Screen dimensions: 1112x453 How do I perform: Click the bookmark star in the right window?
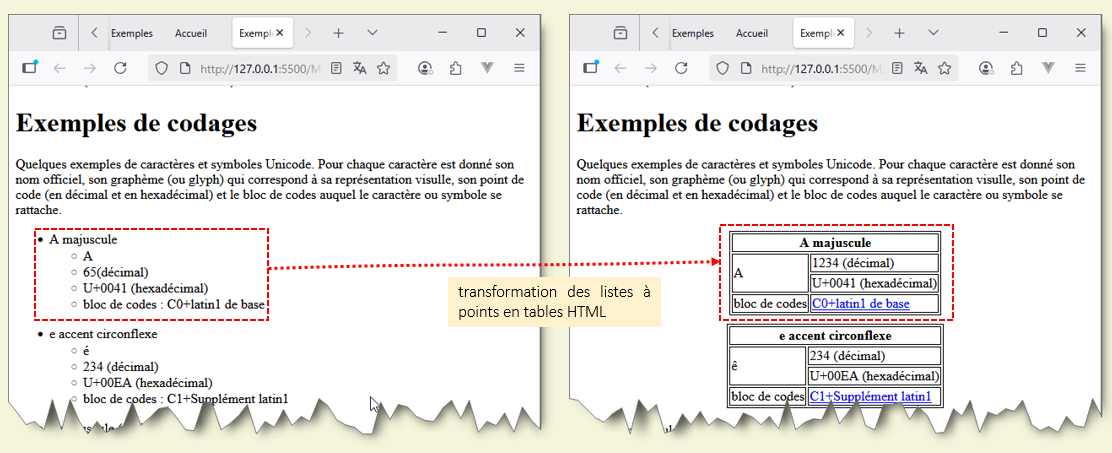(x=944, y=69)
